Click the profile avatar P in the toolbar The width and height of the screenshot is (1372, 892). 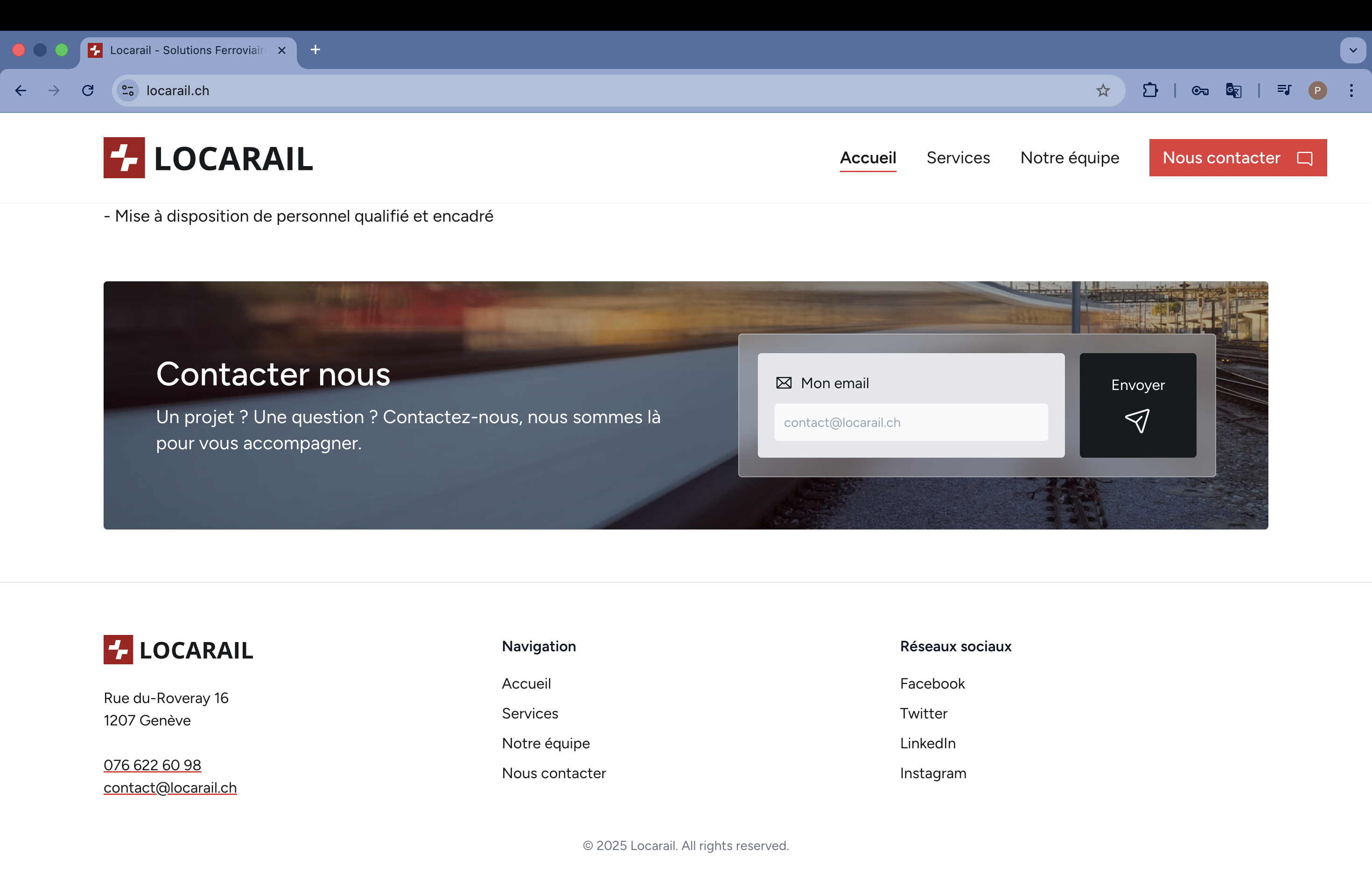[x=1318, y=91]
